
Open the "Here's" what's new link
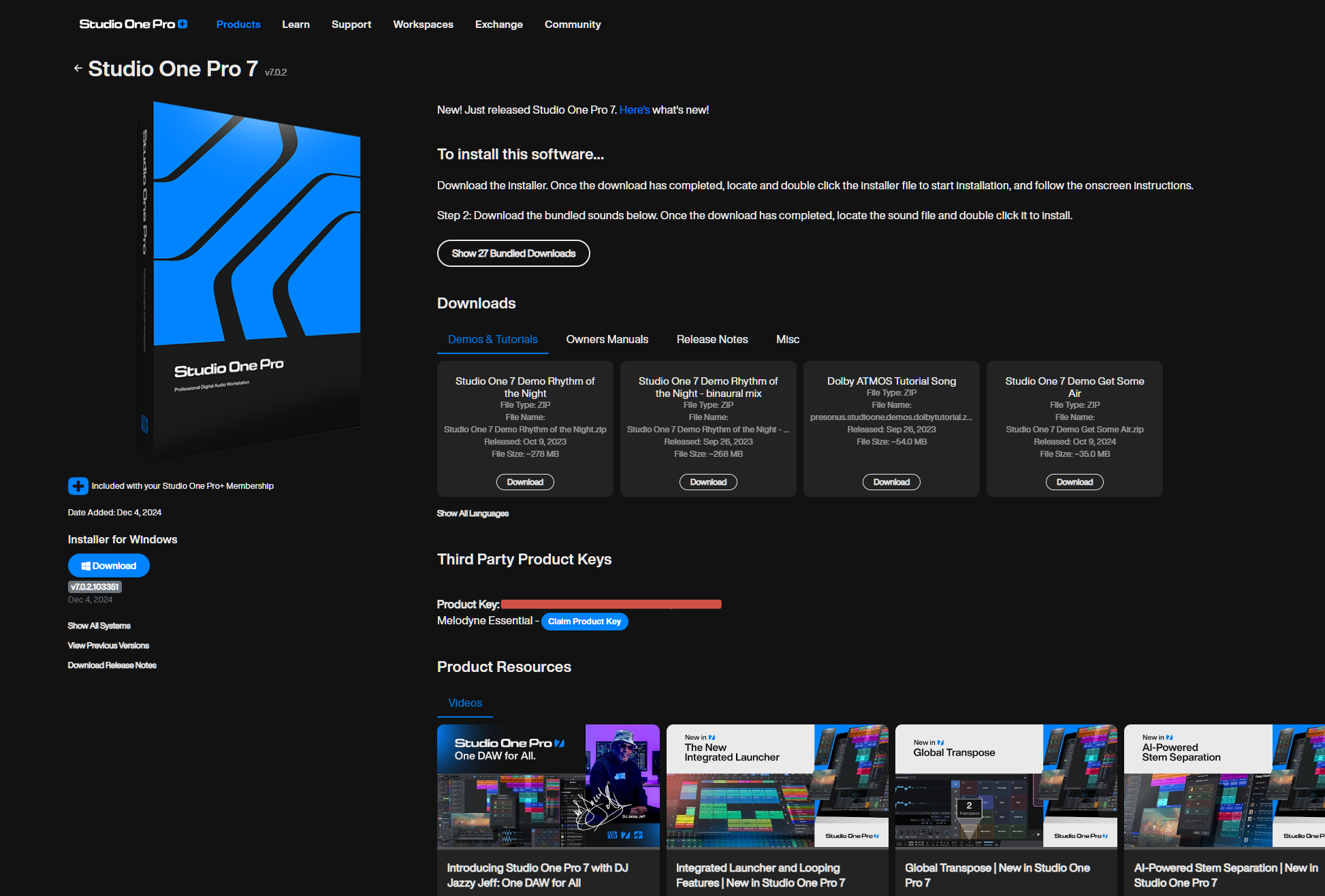click(x=634, y=110)
